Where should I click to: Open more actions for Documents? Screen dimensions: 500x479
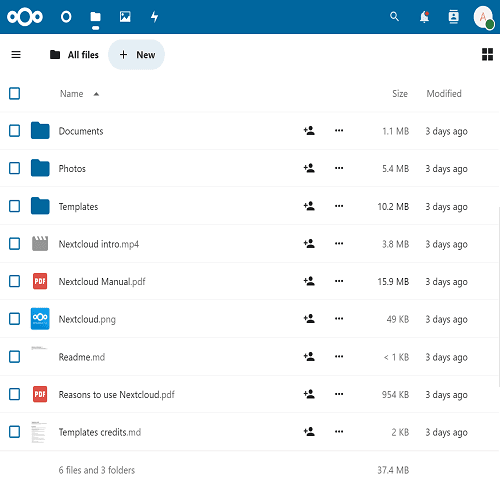[x=339, y=130]
